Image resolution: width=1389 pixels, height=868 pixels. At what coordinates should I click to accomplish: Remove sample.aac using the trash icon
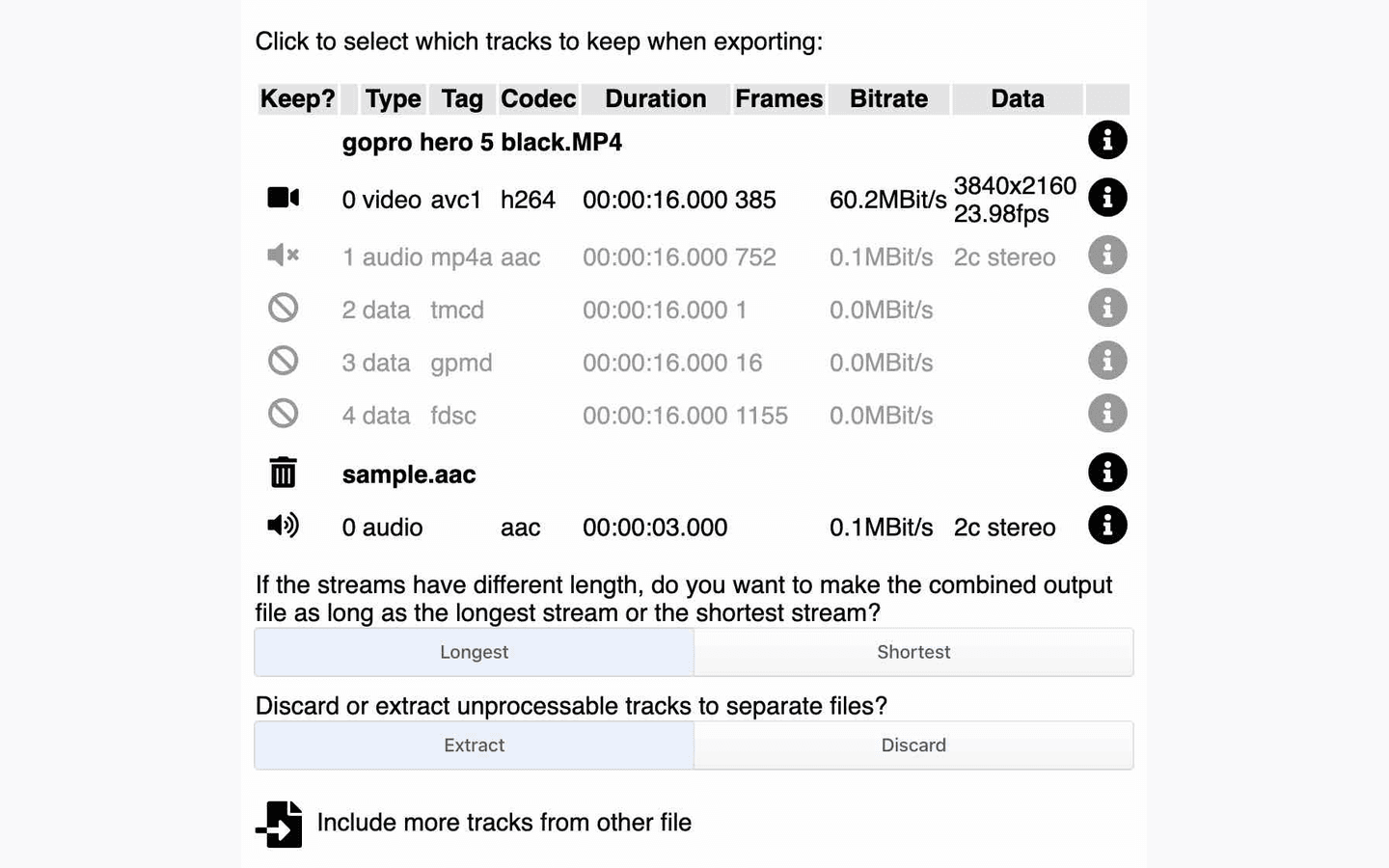(x=283, y=473)
